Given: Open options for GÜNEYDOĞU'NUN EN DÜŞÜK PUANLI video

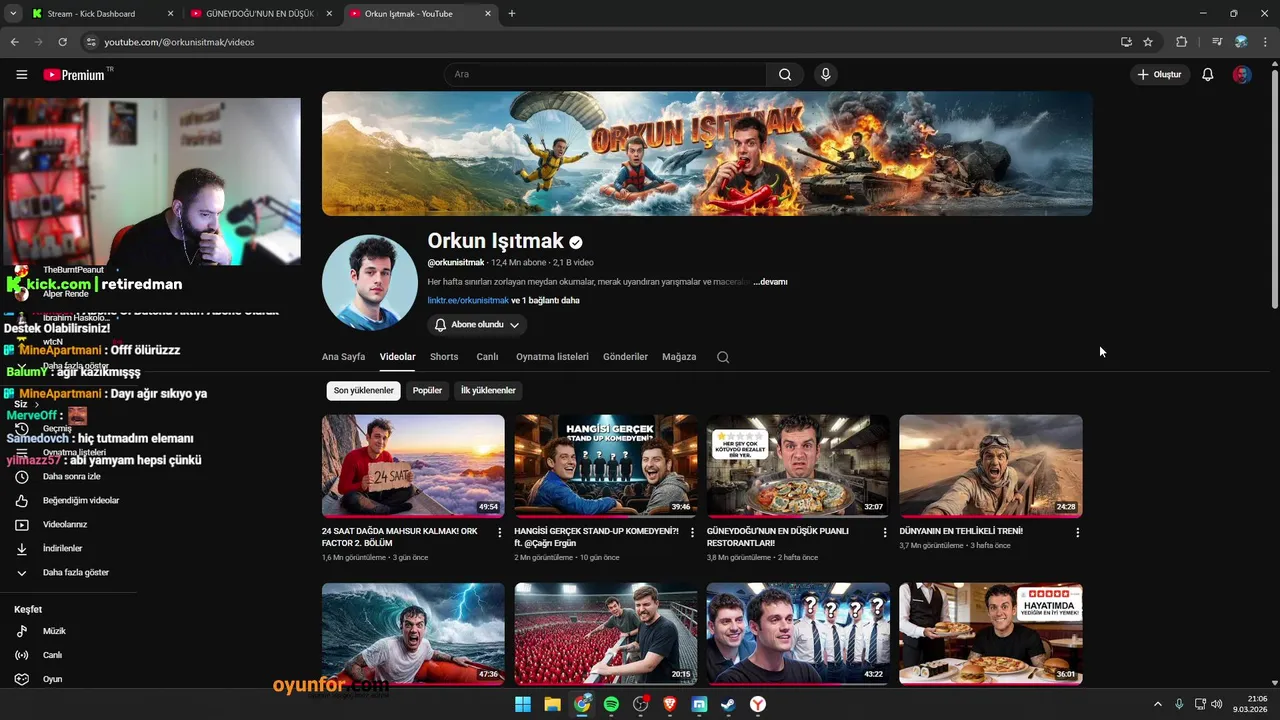Looking at the screenshot, I should coord(885,533).
